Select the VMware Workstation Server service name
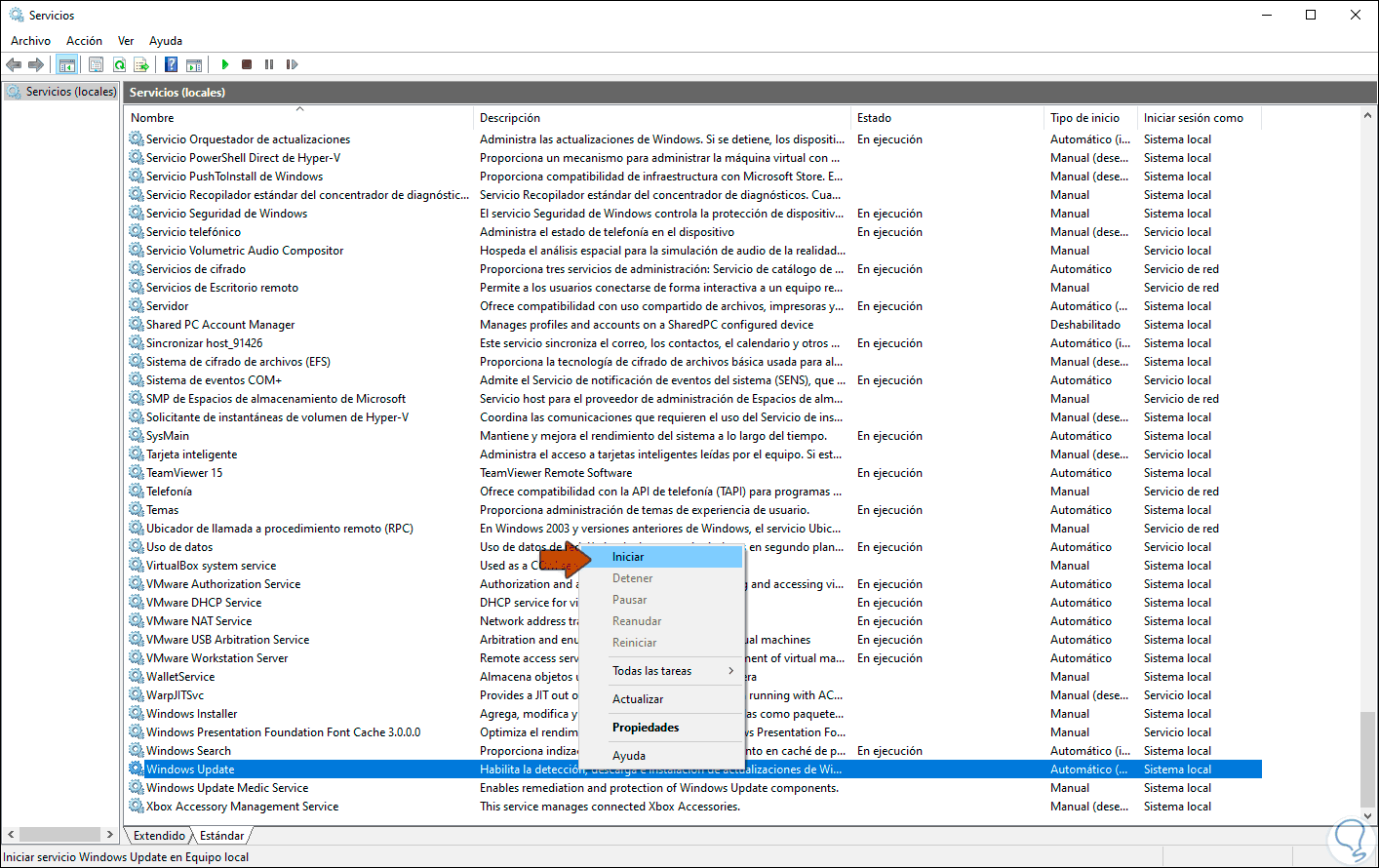Image resolution: width=1379 pixels, height=868 pixels. (217, 658)
